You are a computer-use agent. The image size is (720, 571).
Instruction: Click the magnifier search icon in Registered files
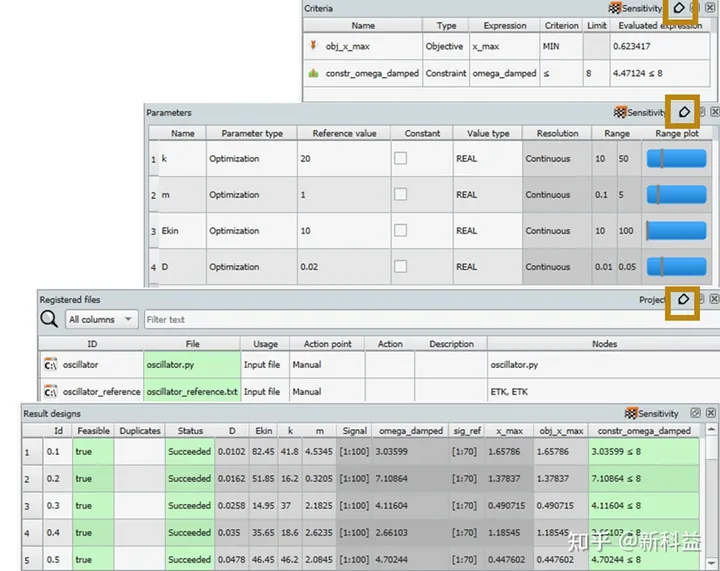(x=49, y=319)
